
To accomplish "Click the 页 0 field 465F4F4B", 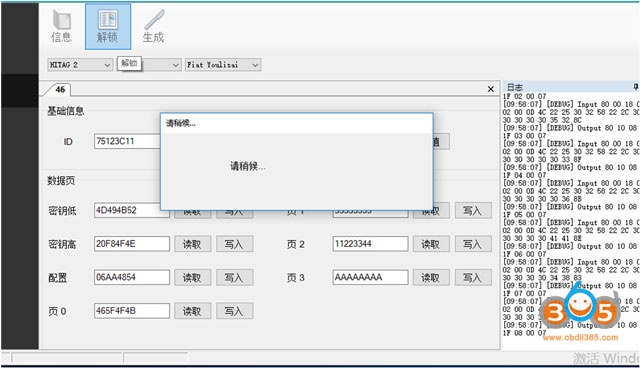I will pyautogui.click(x=132, y=310).
